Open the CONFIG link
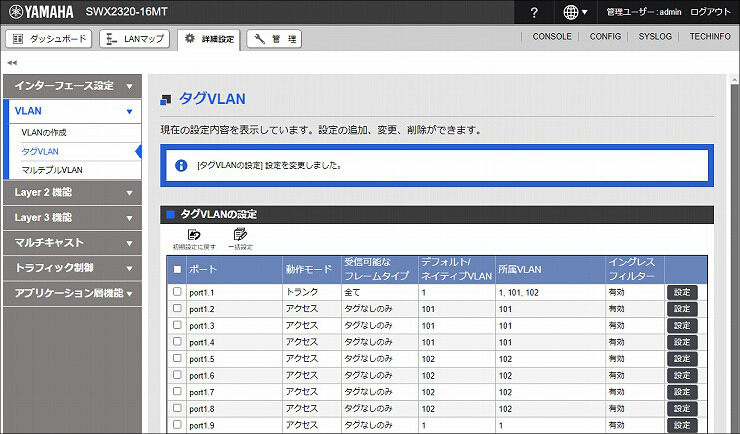Screen dimensions: 740x434 (x=605, y=36)
